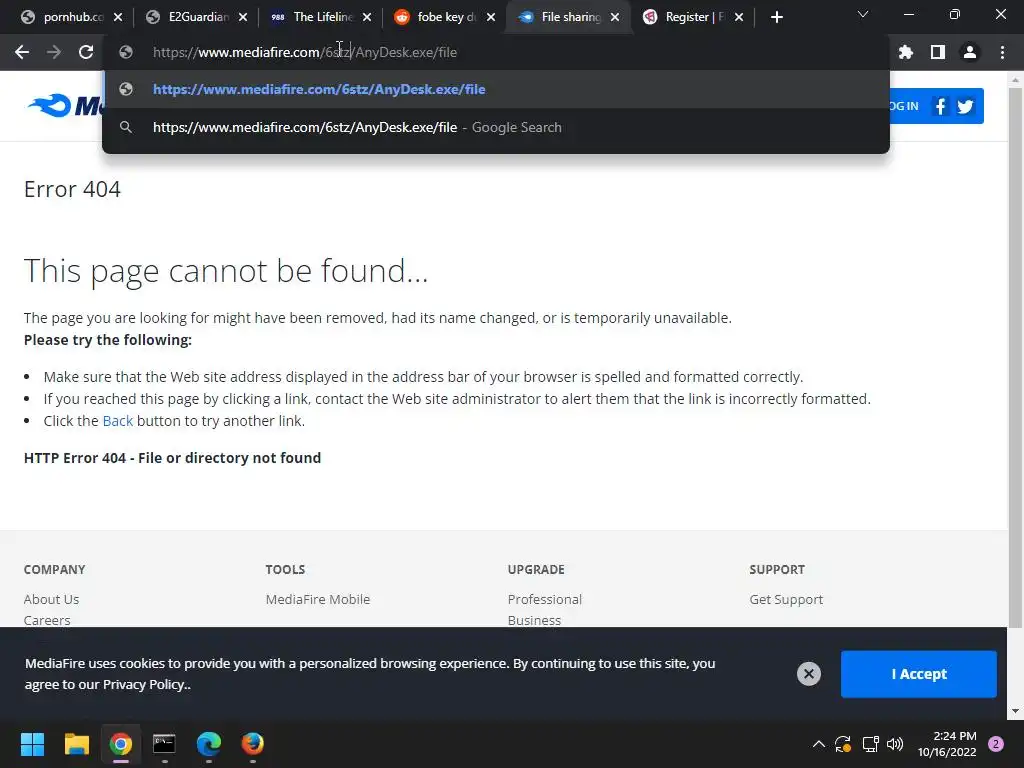Viewport: 1024px width, 768px height.
Task: Close the Register tab
Action: coord(739,18)
